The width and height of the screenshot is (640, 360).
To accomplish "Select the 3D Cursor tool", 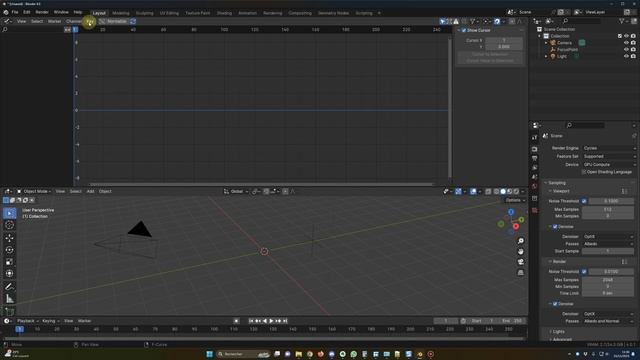I will tap(9, 225).
